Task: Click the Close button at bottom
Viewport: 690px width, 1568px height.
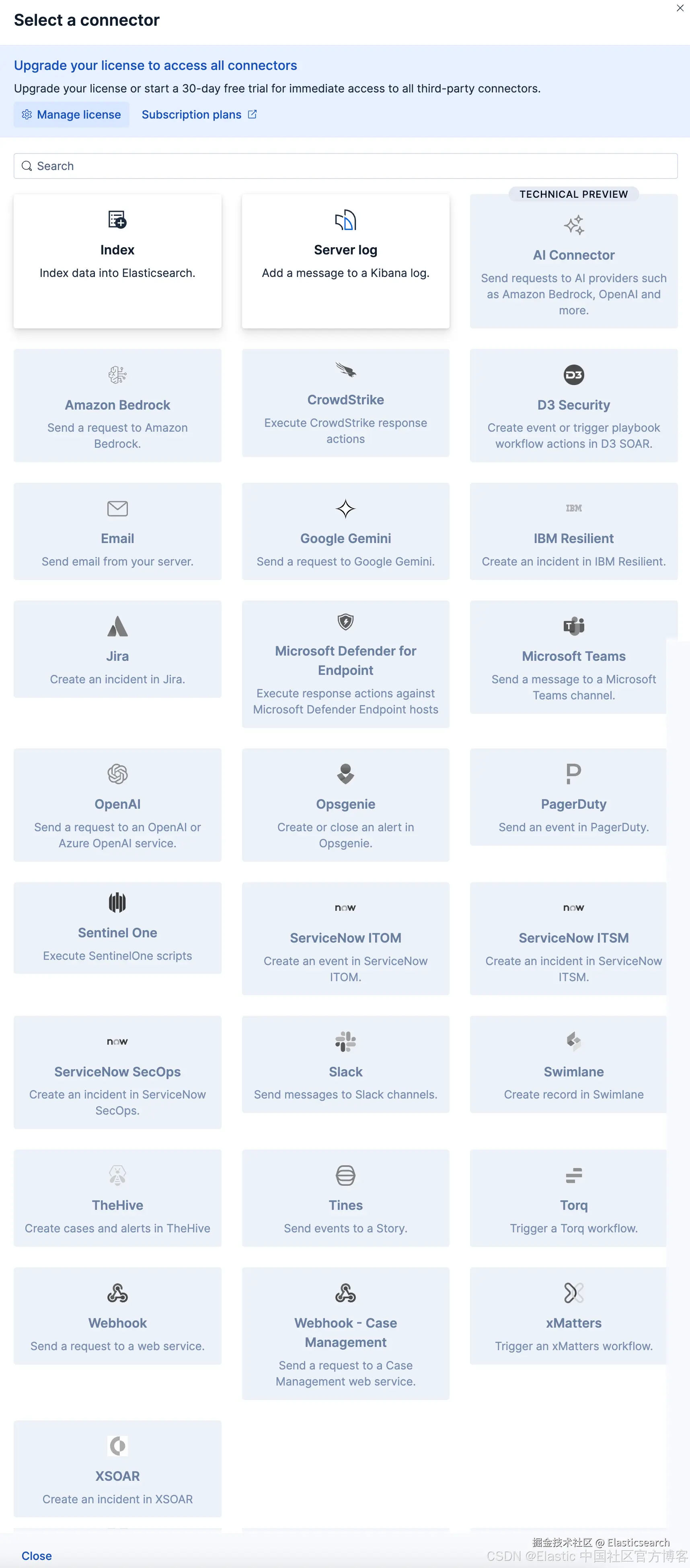Action: click(x=37, y=1555)
